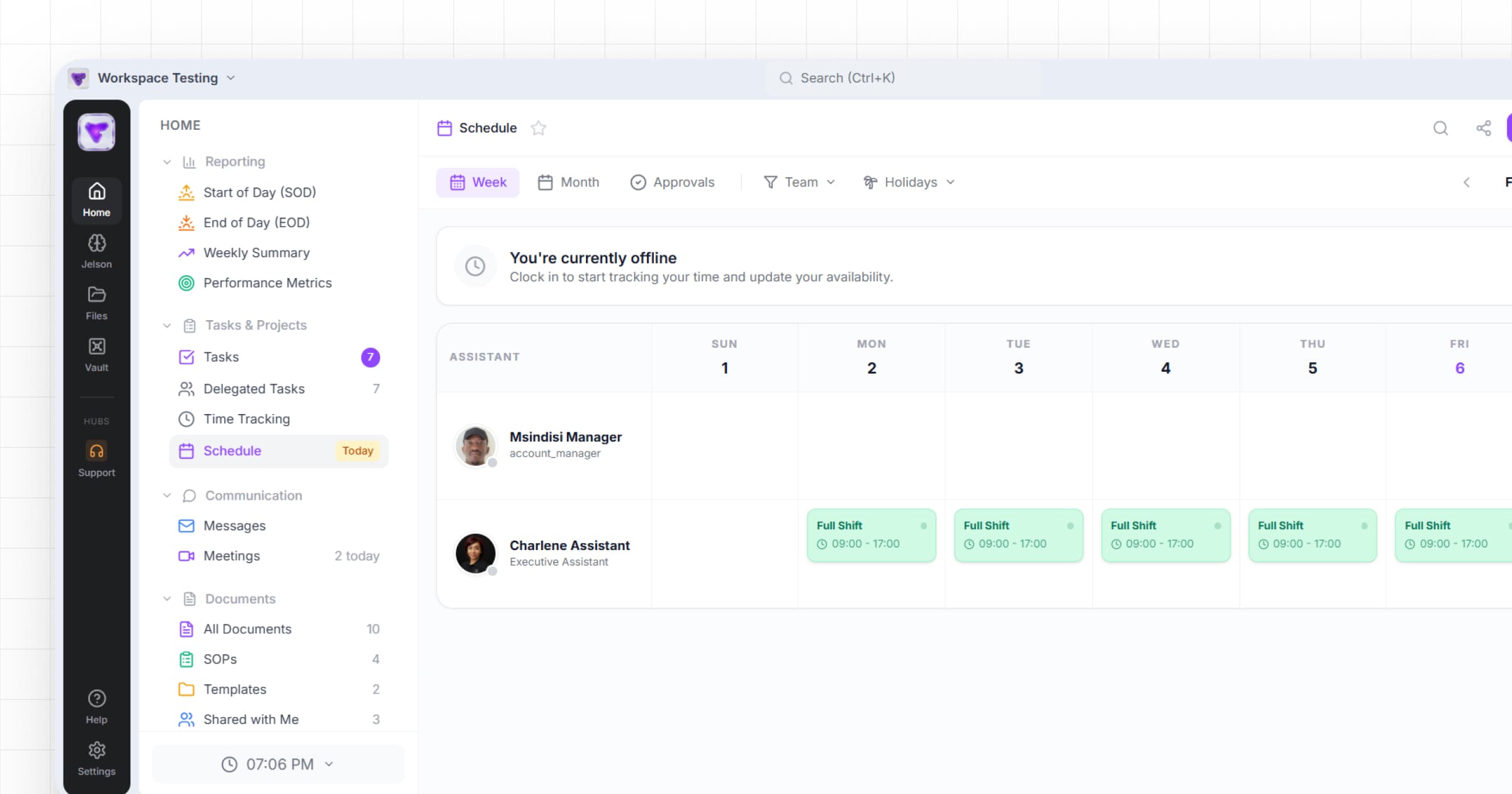Open Performance Metrics under Reporting
Screen dimensions: 1512x794
click(267, 283)
